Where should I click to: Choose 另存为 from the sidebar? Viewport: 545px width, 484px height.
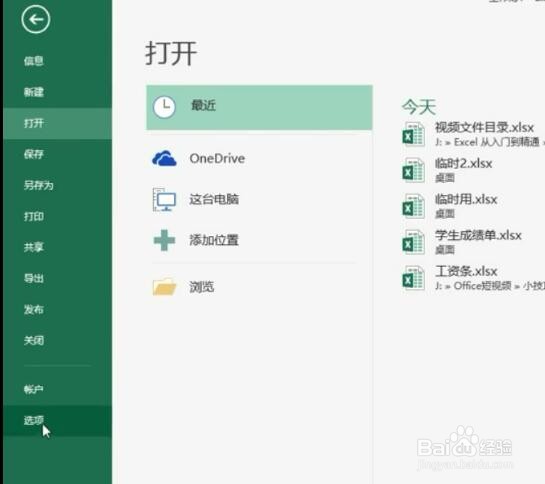point(57,185)
